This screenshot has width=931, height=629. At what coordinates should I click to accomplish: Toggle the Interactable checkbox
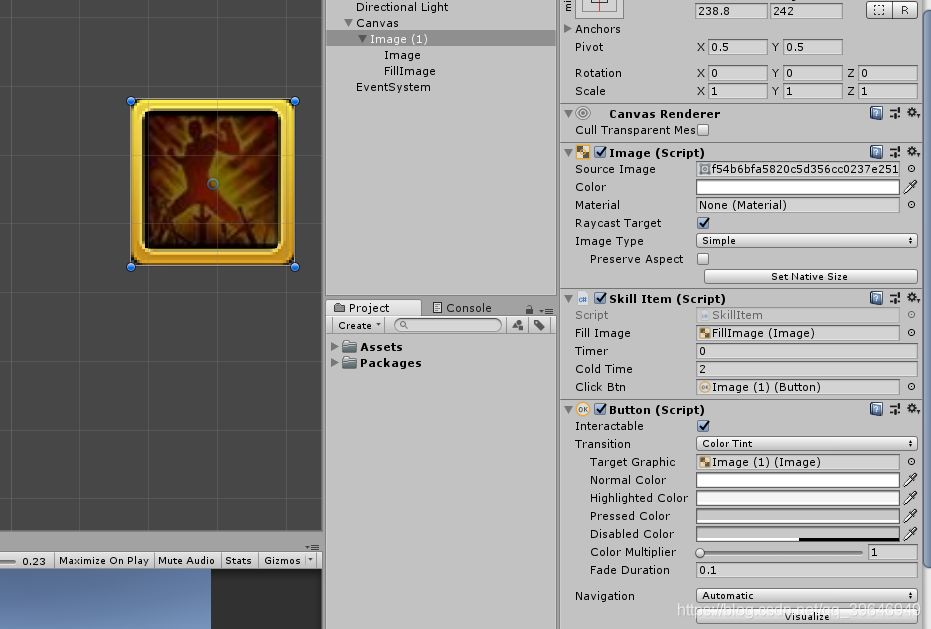coord(703,426)
